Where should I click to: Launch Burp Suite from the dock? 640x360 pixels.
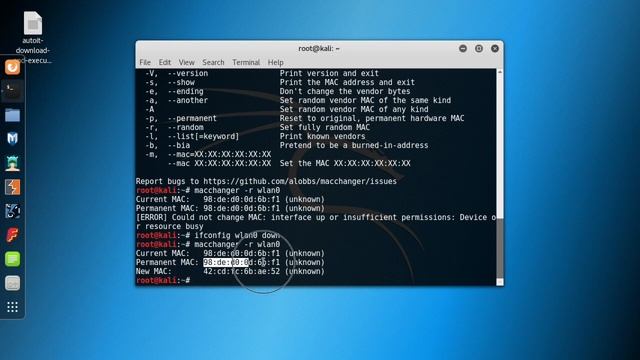[x=12, y=187]
